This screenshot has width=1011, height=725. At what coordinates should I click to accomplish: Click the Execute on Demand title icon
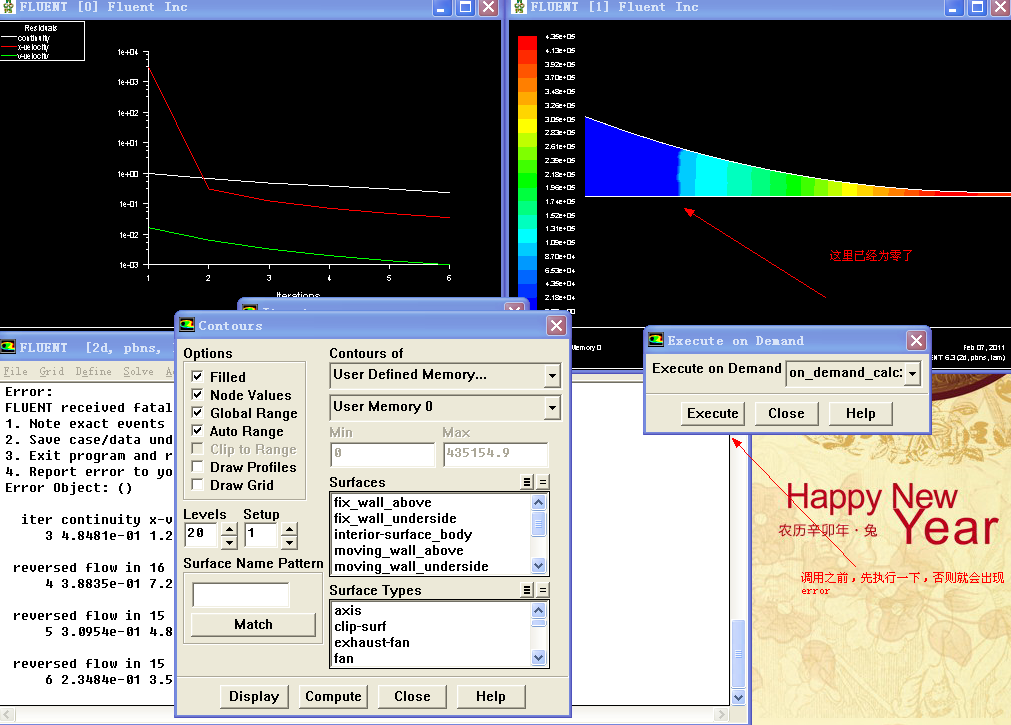[656, 340]
